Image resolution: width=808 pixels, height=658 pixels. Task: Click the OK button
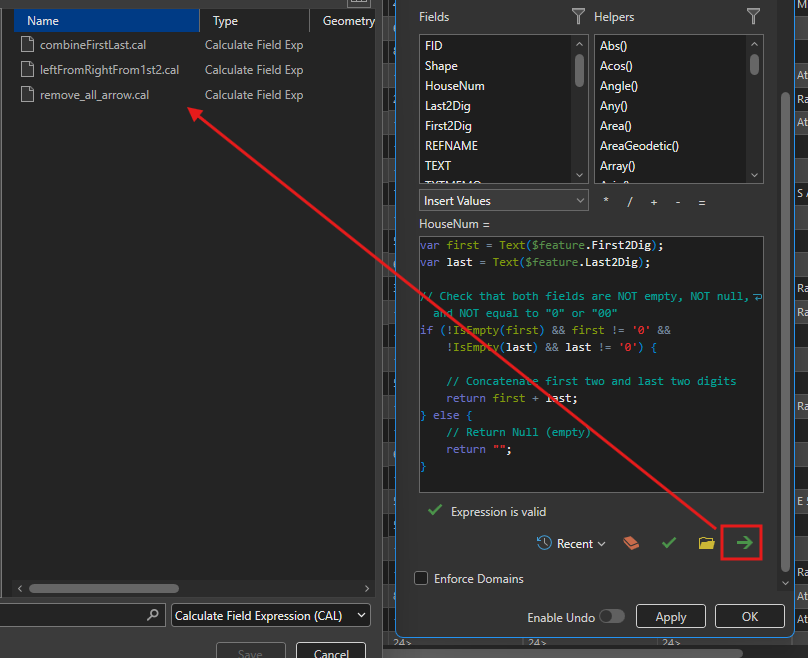[x=750, y=616]
